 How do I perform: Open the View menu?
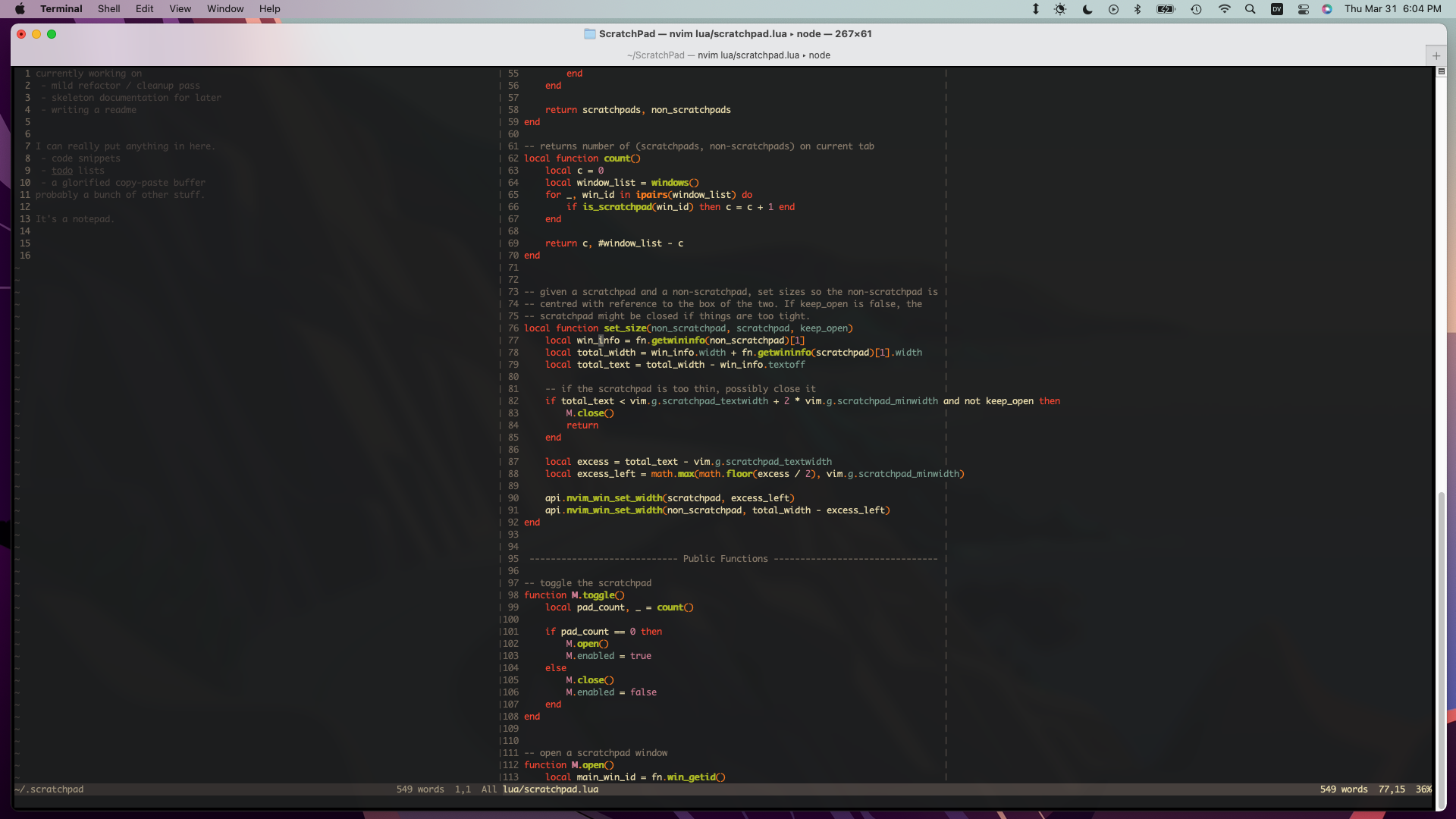point(180,9)
